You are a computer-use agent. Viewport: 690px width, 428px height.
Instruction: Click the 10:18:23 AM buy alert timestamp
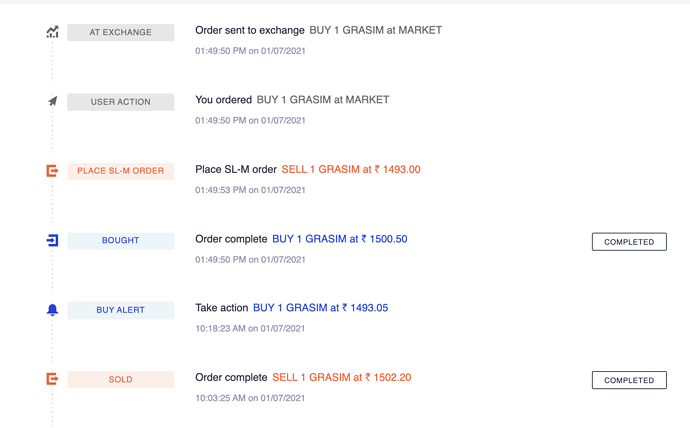pyautogui.click(x=250, y=329)
